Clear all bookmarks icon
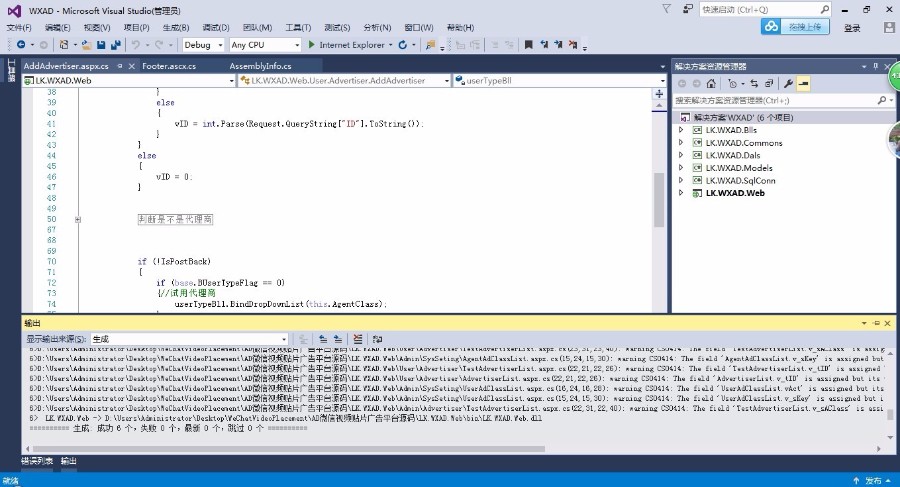Image resolution: width=900 pixels, height=487 pixels. tap(572, 45)
